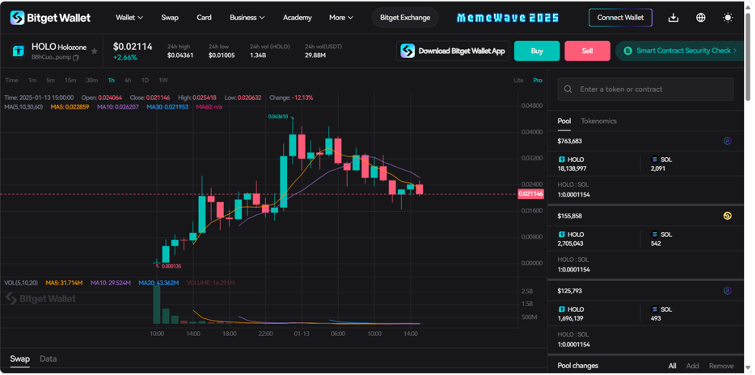Open the Swap menu item

(169, 17)
